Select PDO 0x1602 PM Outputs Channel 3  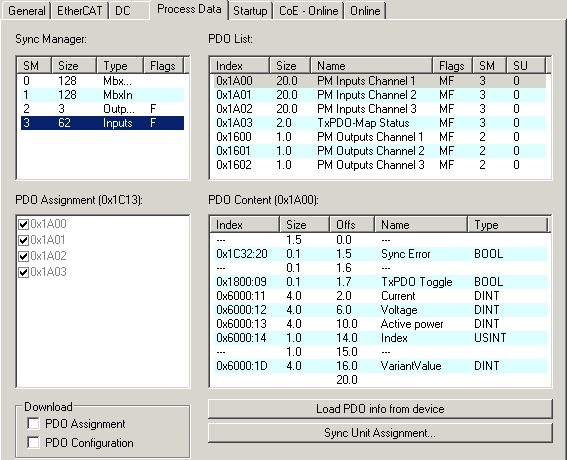[379, 165]
